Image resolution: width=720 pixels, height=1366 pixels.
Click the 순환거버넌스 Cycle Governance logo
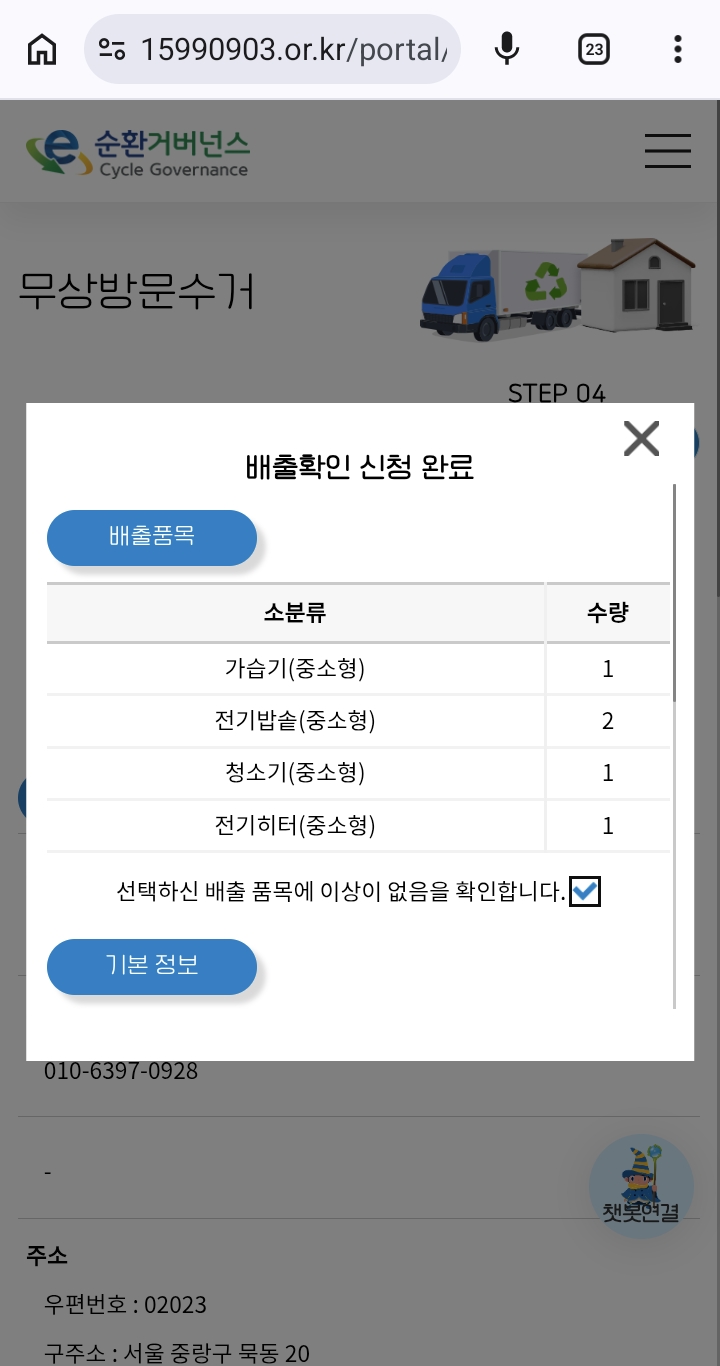[x=138, y=153]
